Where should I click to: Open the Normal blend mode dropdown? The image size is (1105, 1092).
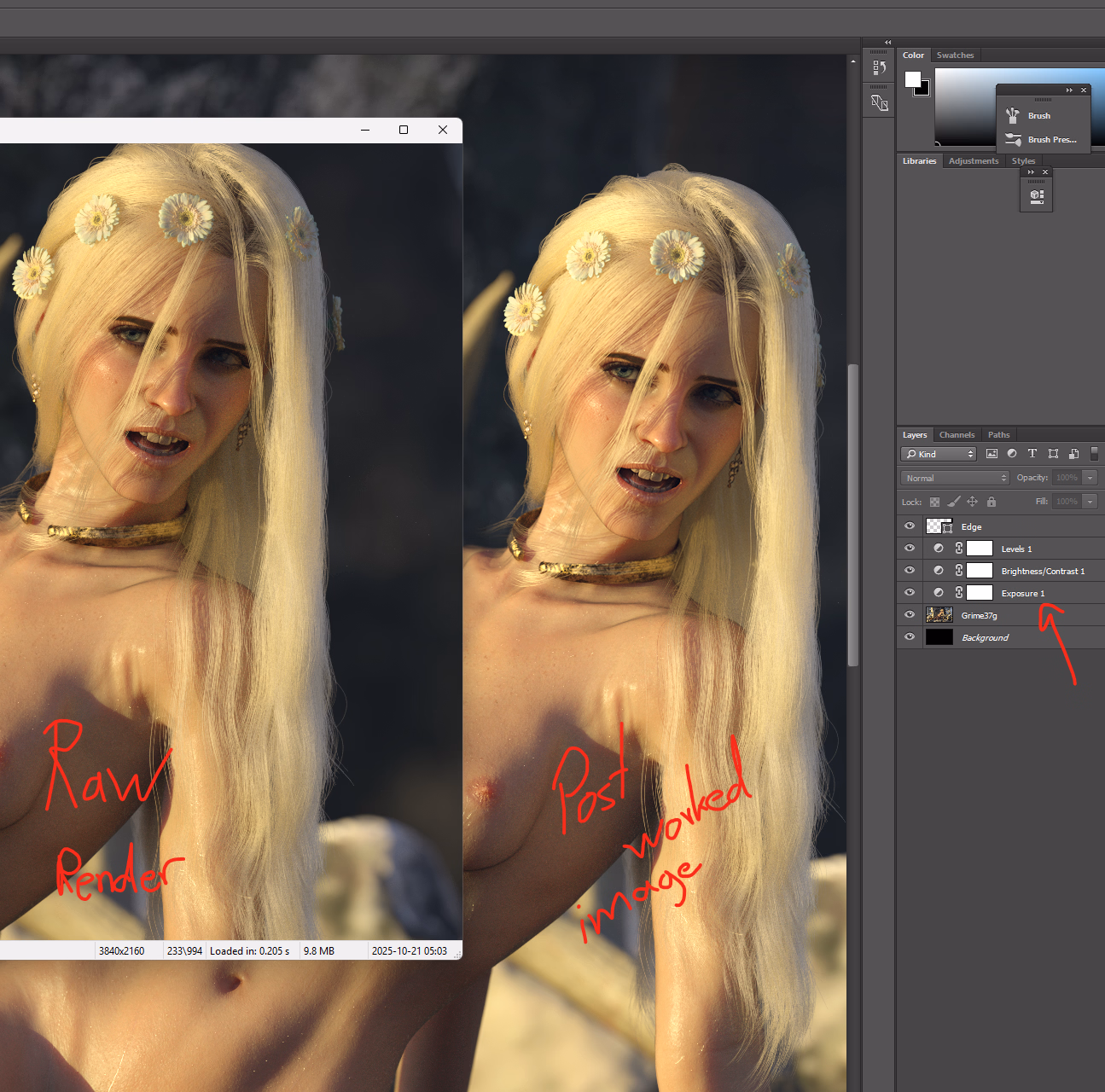(955, 478)
